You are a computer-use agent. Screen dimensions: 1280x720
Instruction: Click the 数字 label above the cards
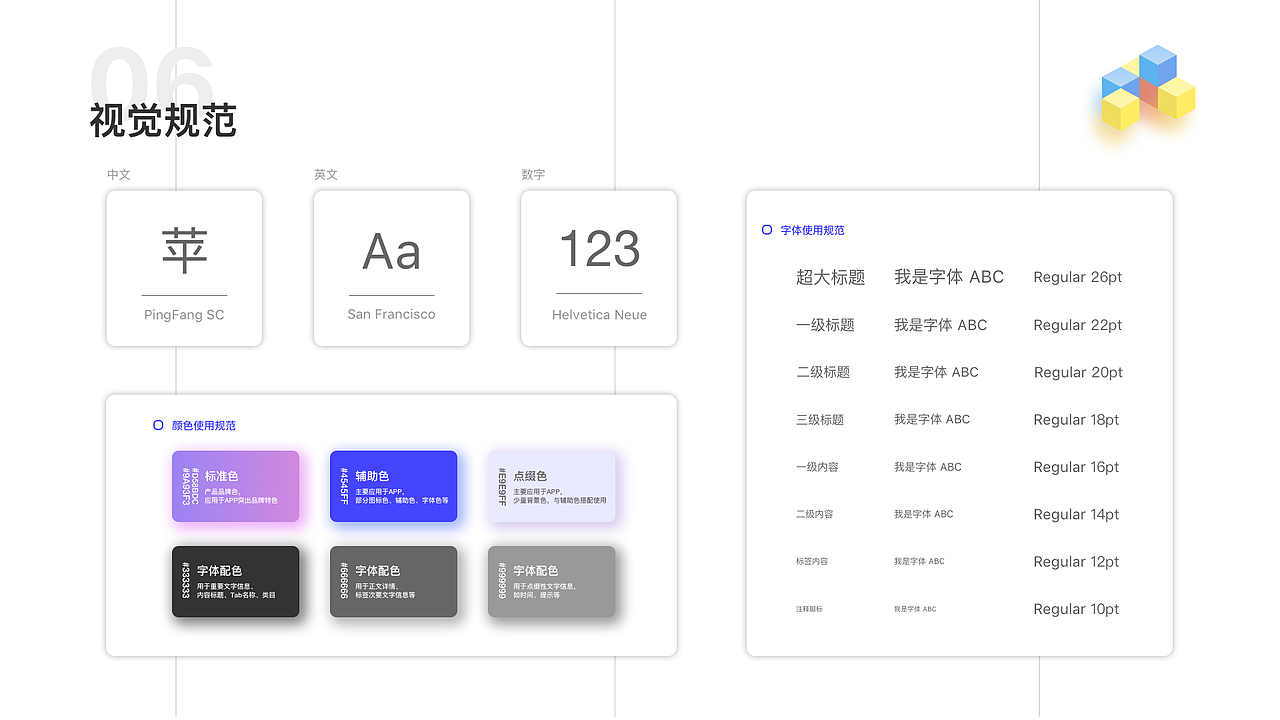coord(533,174)
